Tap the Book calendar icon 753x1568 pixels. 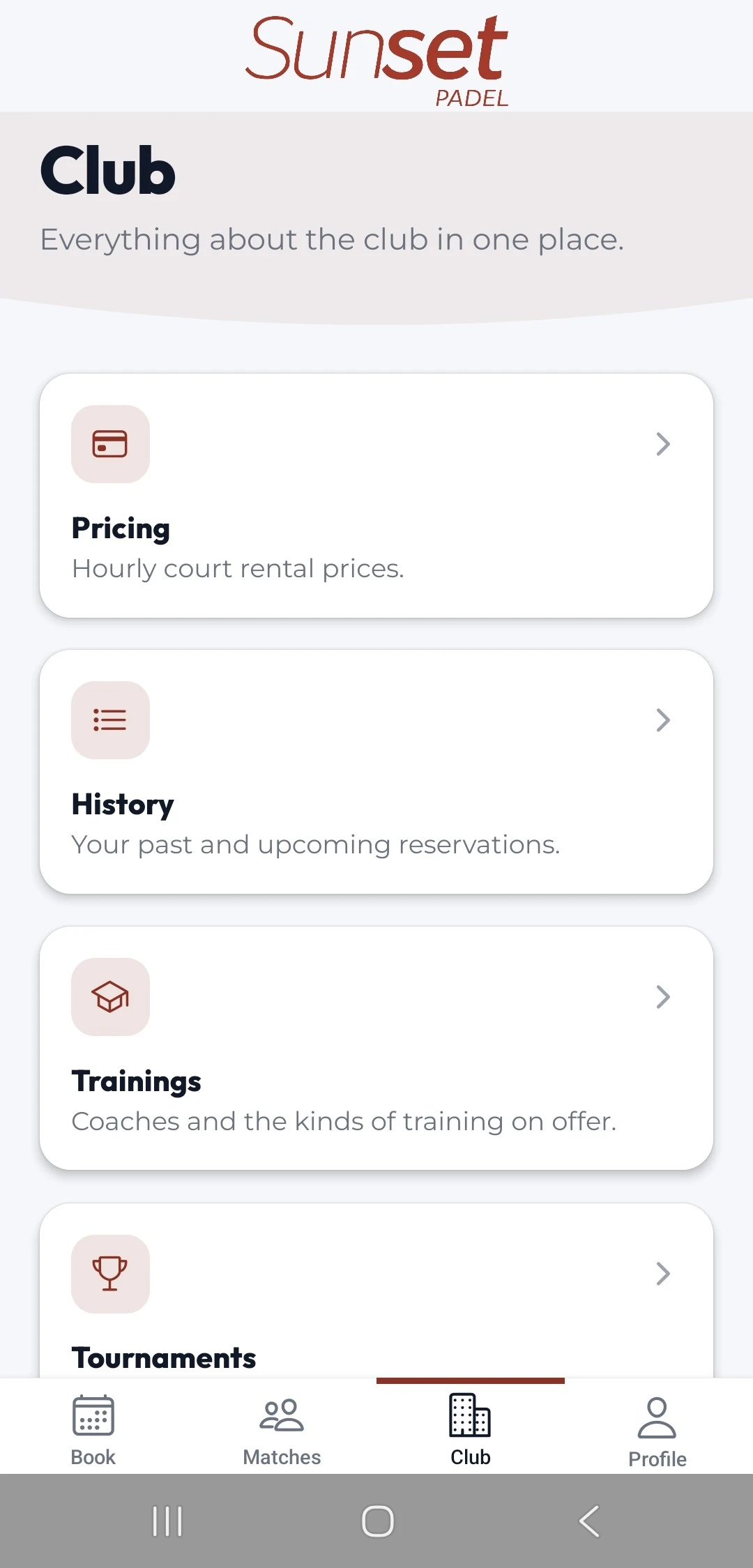93,1415
